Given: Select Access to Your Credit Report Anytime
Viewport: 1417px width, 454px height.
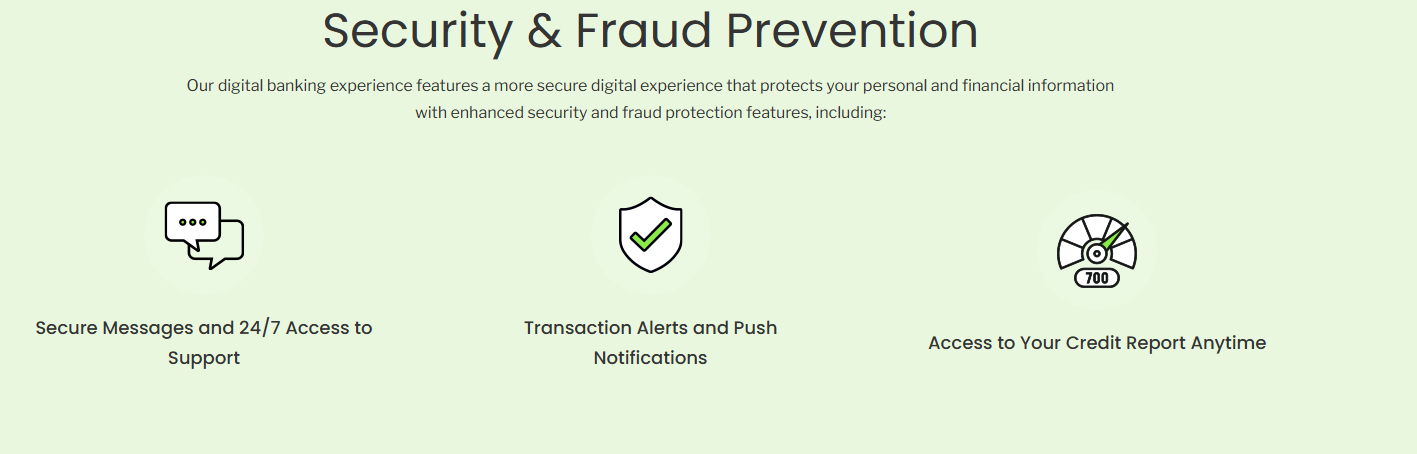Looking at the screenshot, I should tap(1097, 343).
